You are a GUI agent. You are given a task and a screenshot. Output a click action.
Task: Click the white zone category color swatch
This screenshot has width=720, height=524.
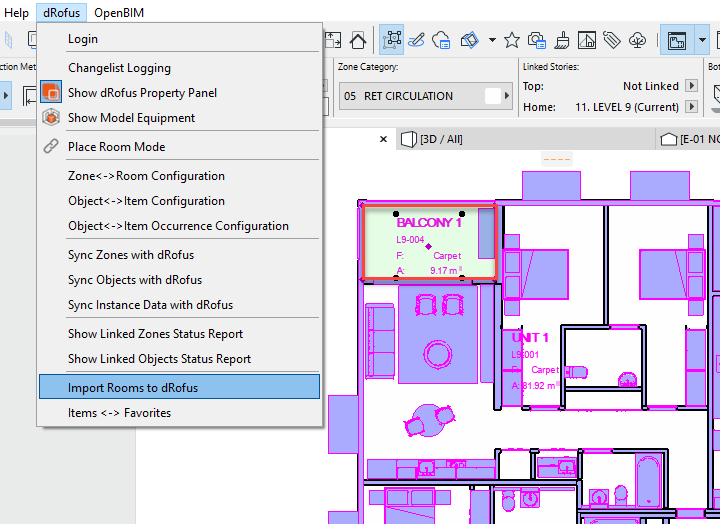(492, 96)
